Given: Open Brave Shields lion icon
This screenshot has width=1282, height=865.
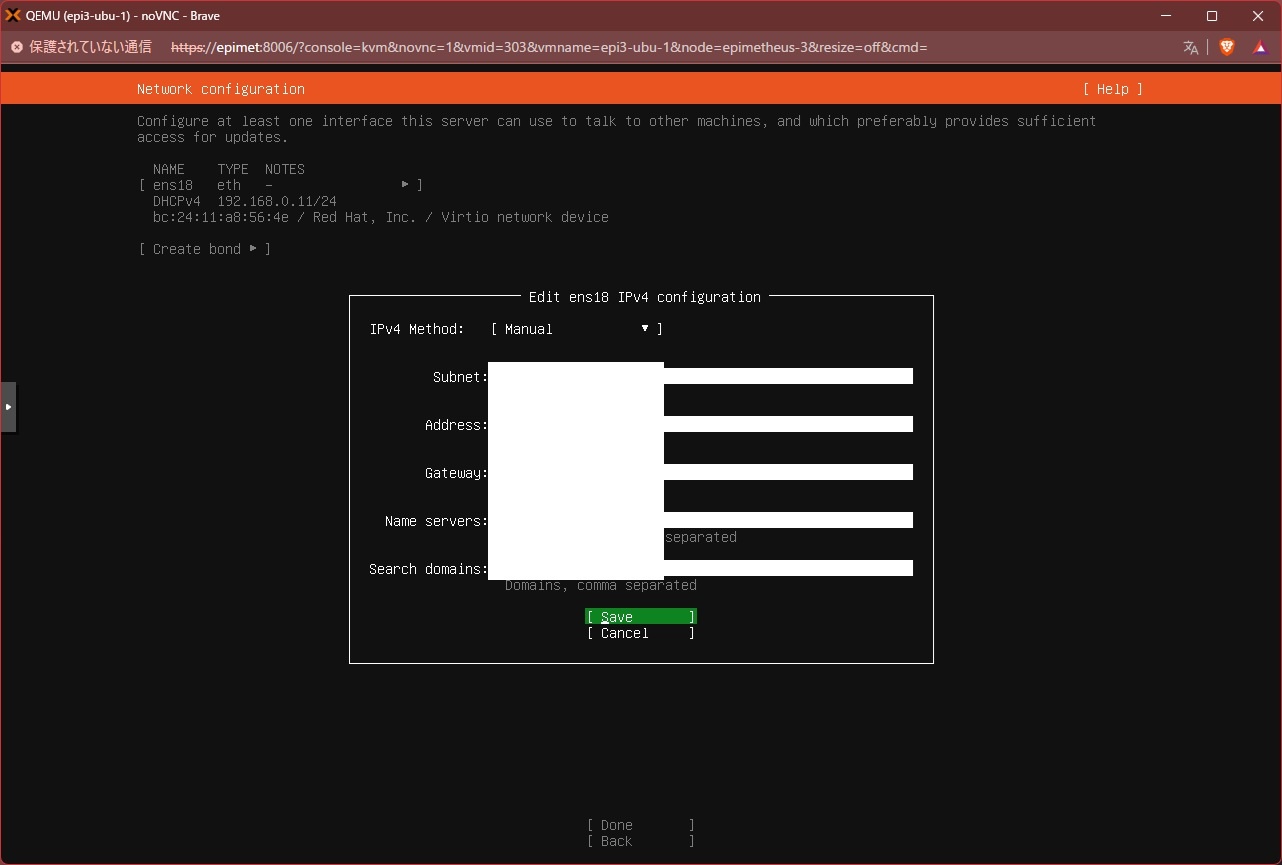Looking at the screenshot, I should tap(1227, 47).
